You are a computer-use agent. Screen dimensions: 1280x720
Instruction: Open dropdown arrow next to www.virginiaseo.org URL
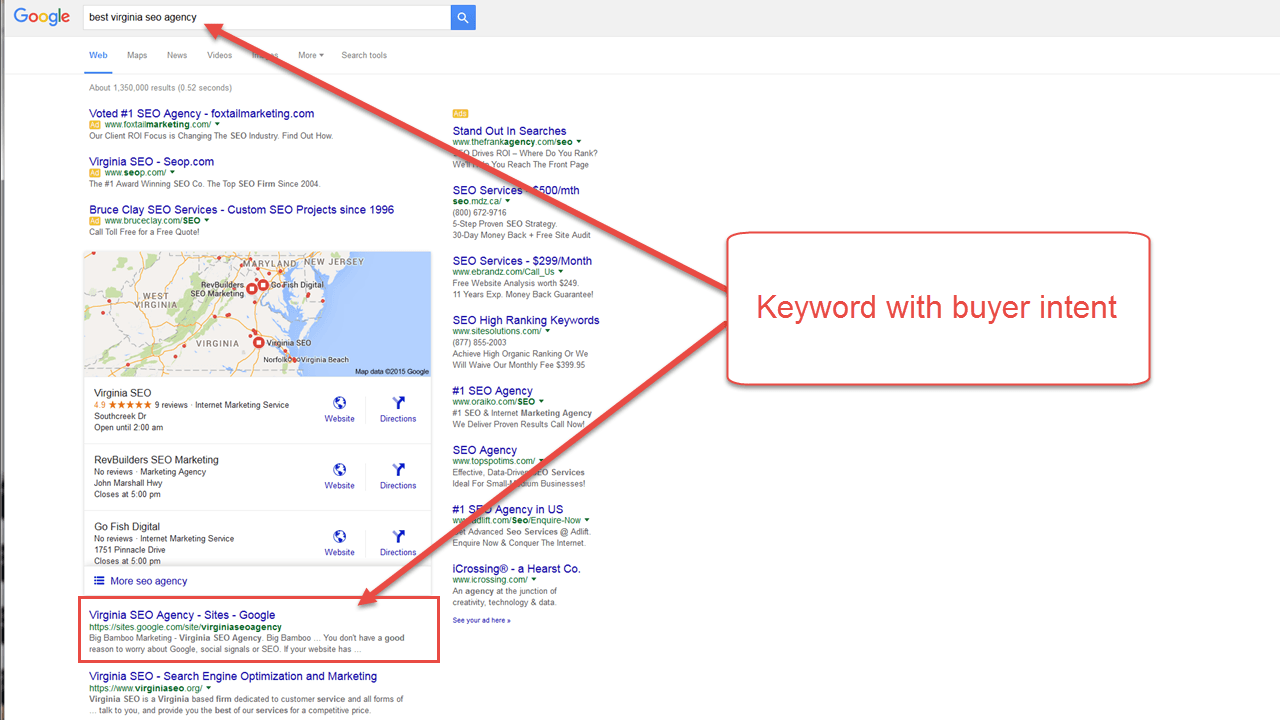209,688
